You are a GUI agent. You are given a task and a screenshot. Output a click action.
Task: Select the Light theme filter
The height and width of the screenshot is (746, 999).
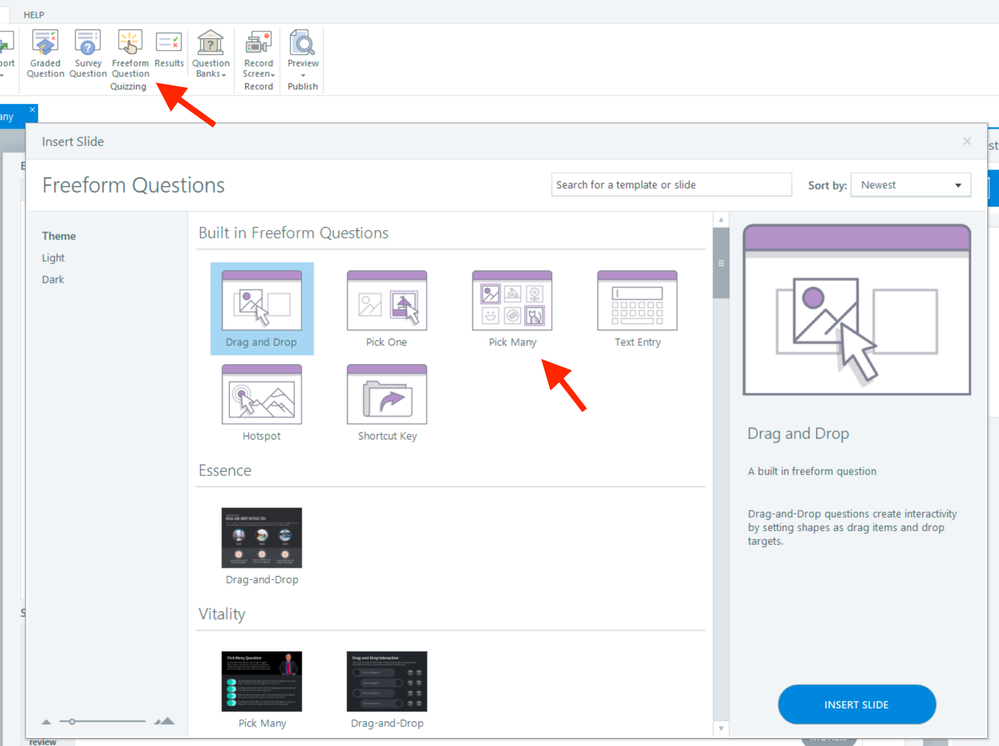click(53, 258)
